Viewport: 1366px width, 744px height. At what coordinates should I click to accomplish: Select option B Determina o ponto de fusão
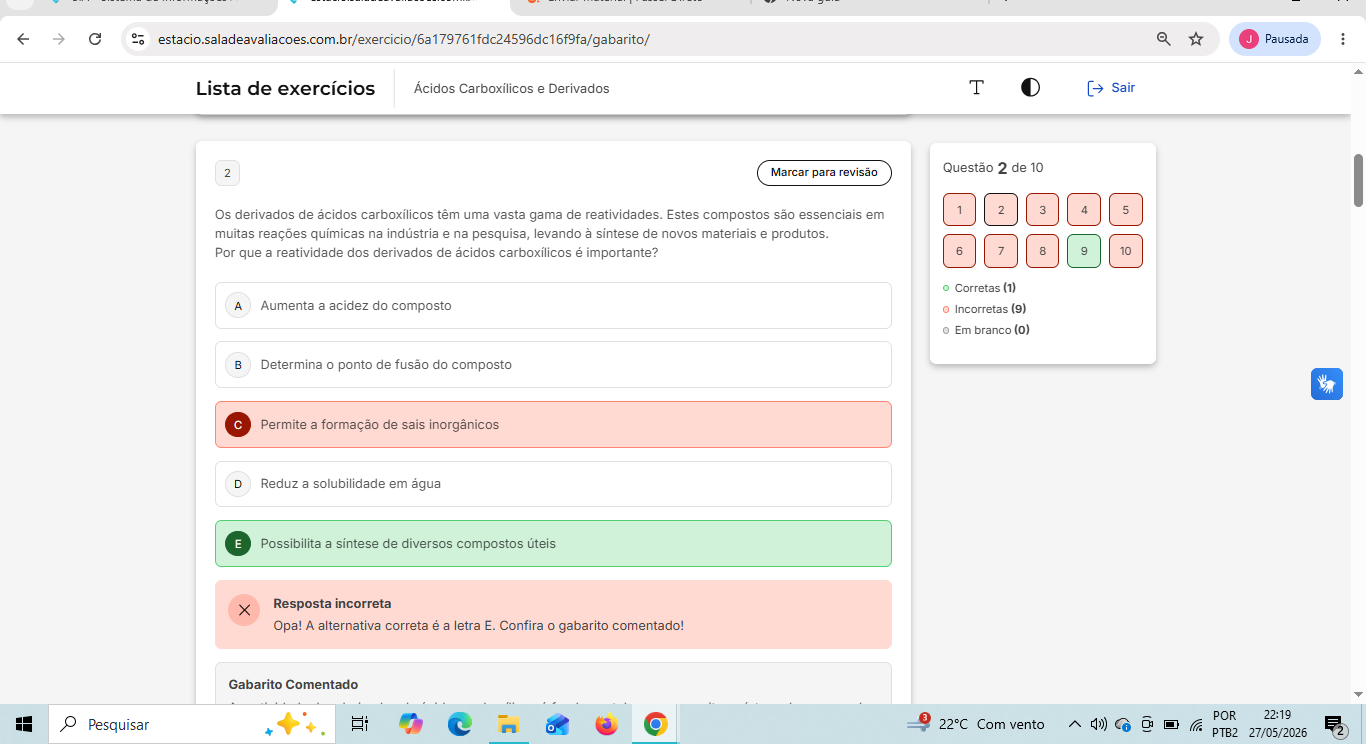(x=553, y=364)
